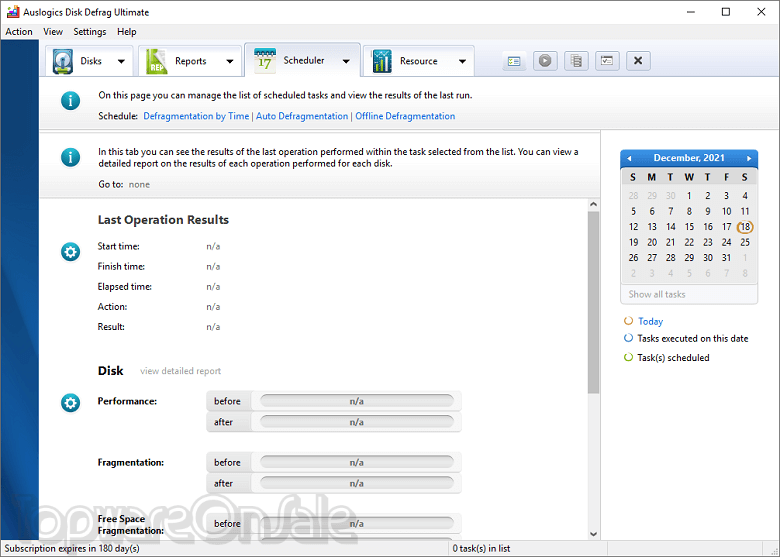Image resolution: width=780 pixels, height=557 pixels.
Task: Click the Disks hard drive icon
Action: [63, 61]
